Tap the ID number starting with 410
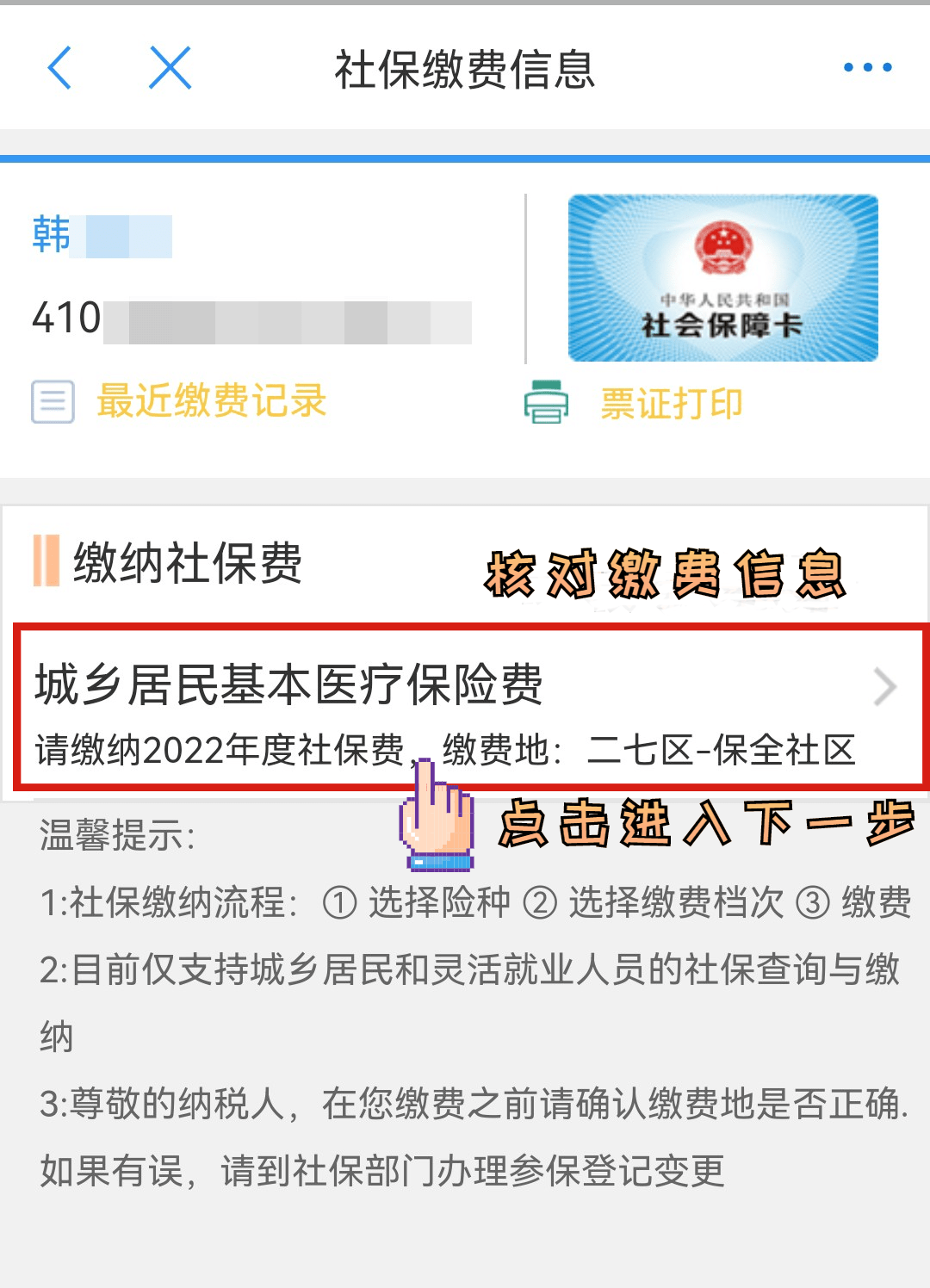Image resolution: width=930 pixels, height=1288 pixels. [x=251, y=319]
